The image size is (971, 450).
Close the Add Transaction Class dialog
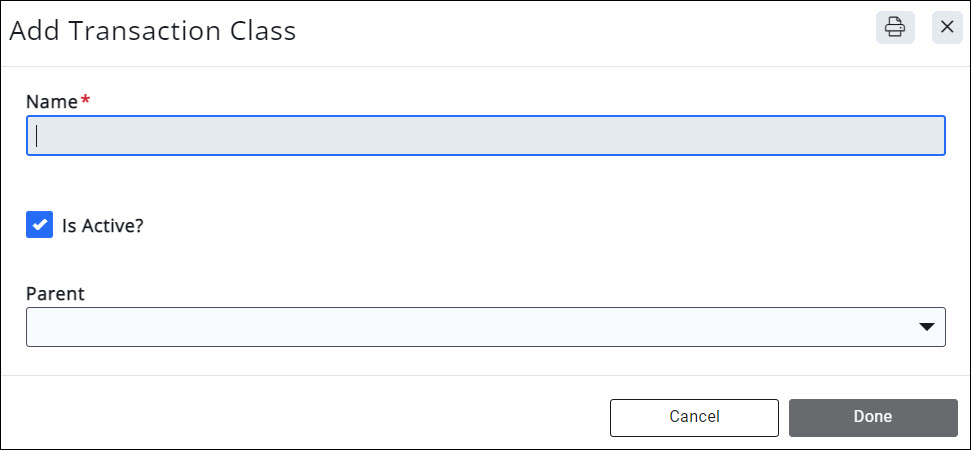point(947,27)
